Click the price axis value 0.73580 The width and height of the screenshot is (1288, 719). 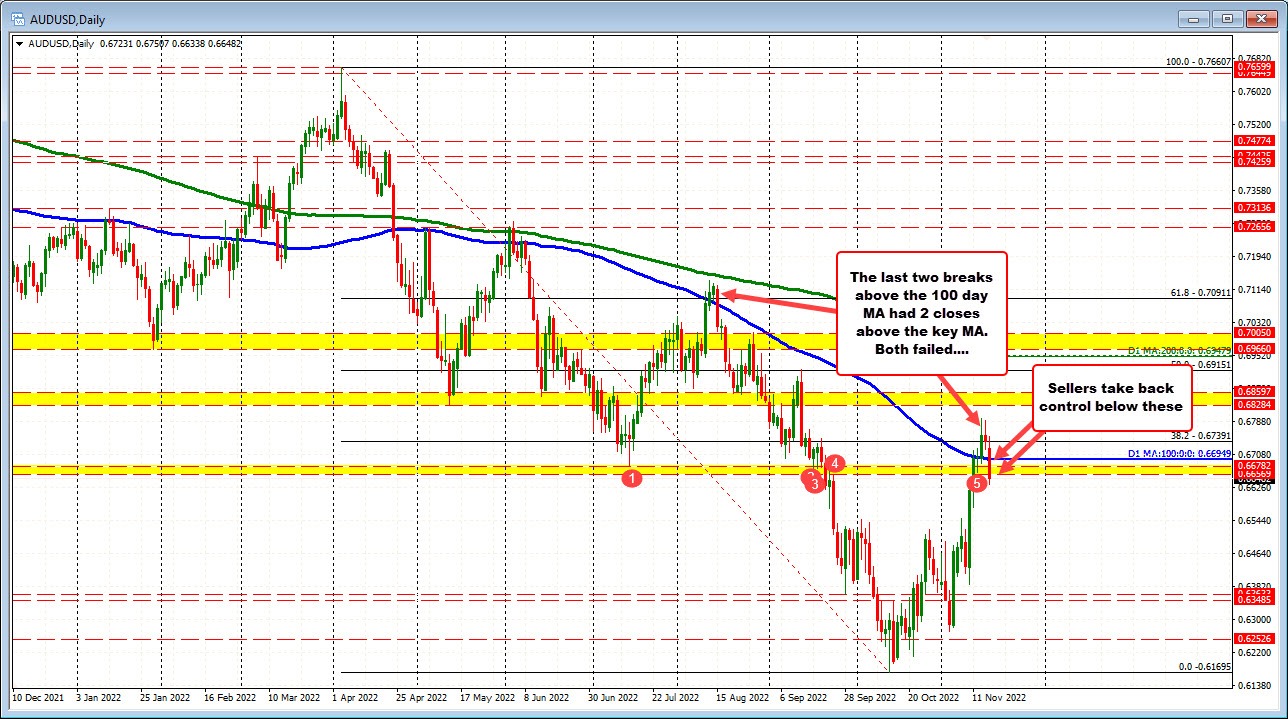pos(1256,189)
